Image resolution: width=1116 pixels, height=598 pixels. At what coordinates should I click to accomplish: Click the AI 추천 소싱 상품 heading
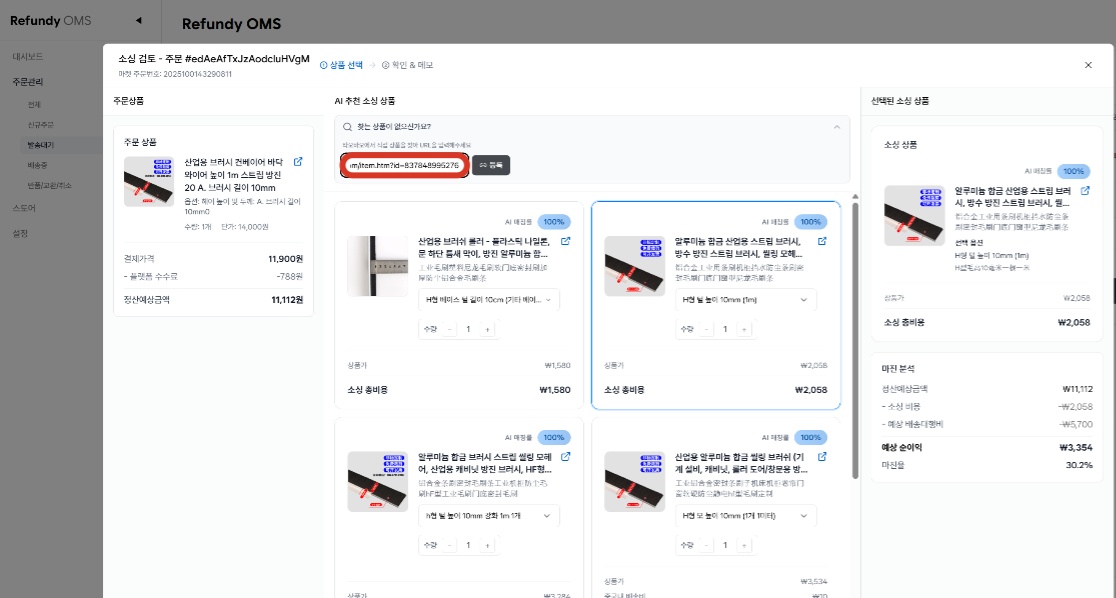pyautogui.click(x=365, y=101)
